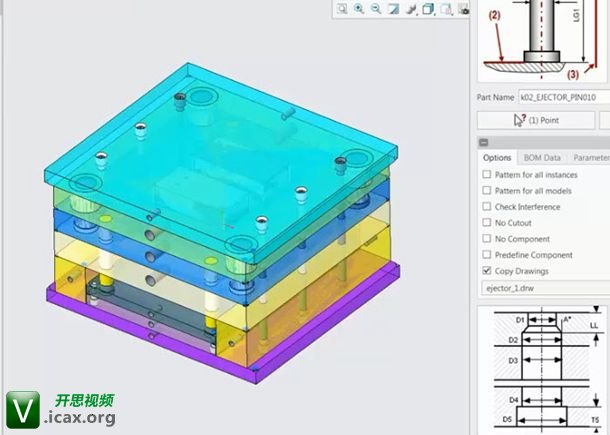Select the Options tab
The image size is (610, 435).
point(497,158)
